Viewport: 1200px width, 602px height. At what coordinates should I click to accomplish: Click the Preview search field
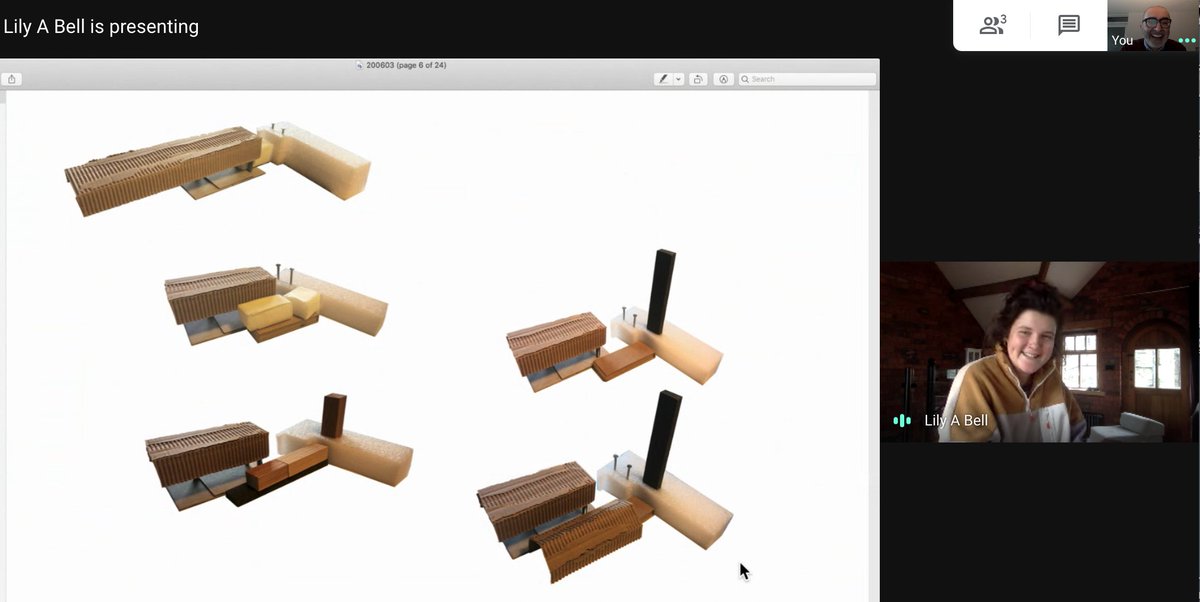point(807,79)
